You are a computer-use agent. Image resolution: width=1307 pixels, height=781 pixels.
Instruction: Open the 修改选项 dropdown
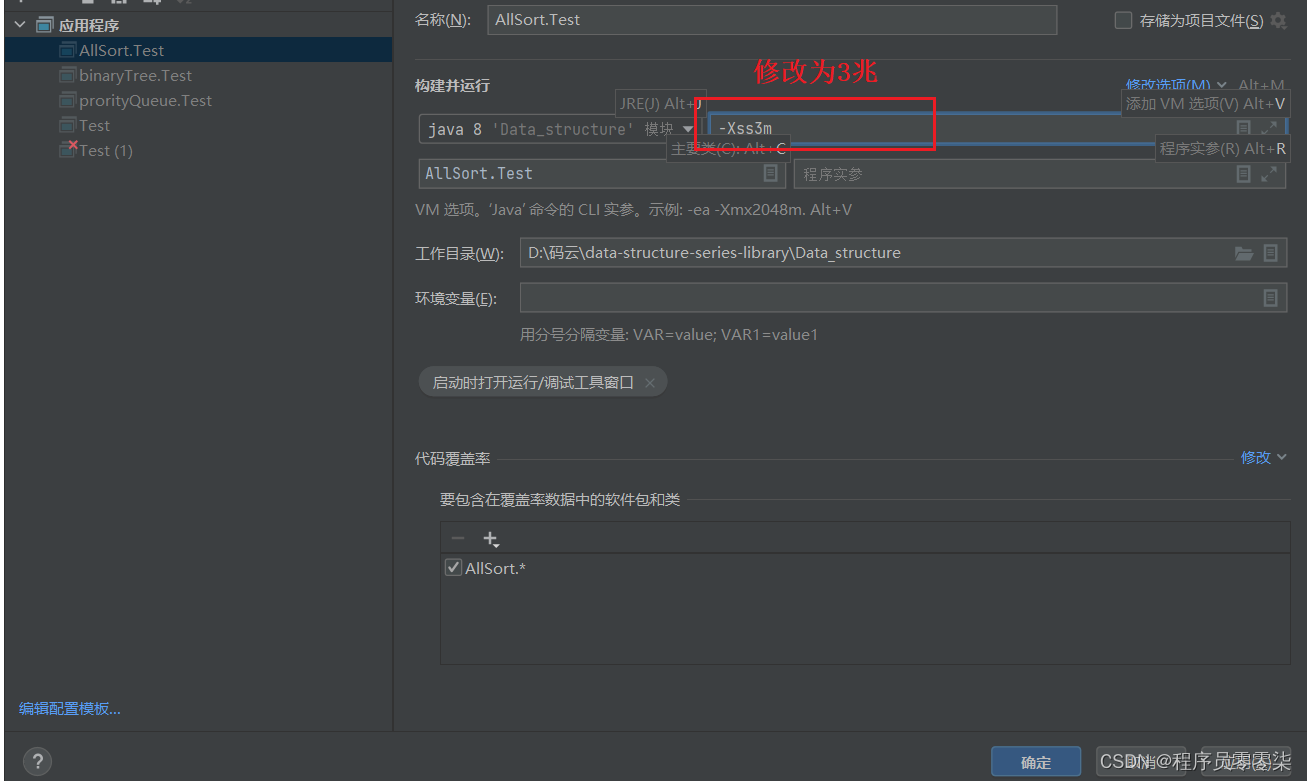coord(1174,86)
